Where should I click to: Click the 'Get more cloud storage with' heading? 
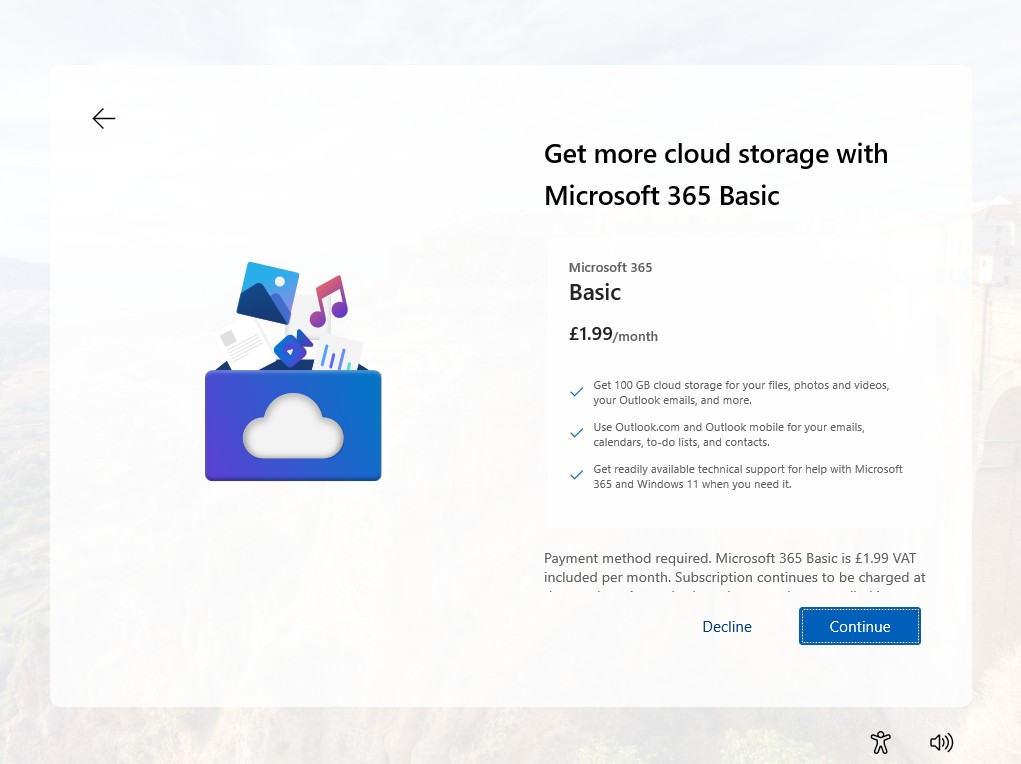[716, 154]
